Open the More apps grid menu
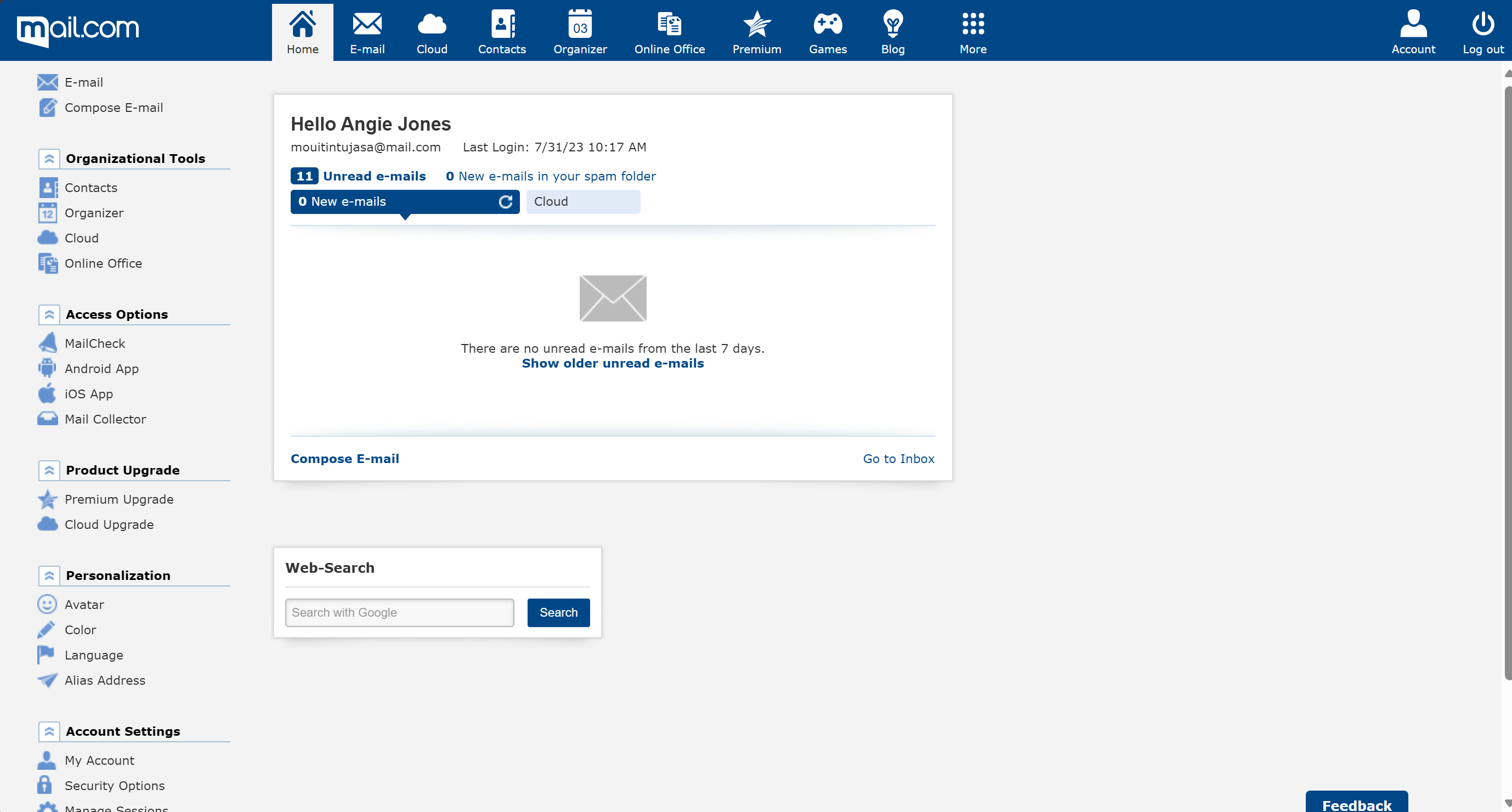This screenshot has width=1512, height=812. (972, 25)
